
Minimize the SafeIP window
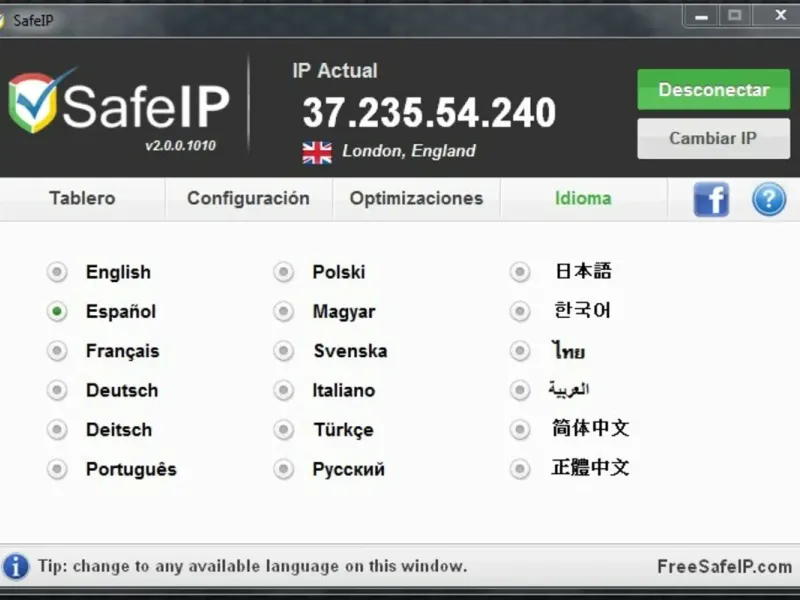702,16
